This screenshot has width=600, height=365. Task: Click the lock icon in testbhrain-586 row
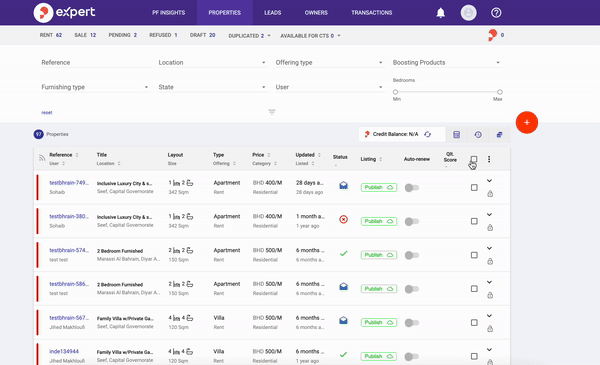pos(490,295)
